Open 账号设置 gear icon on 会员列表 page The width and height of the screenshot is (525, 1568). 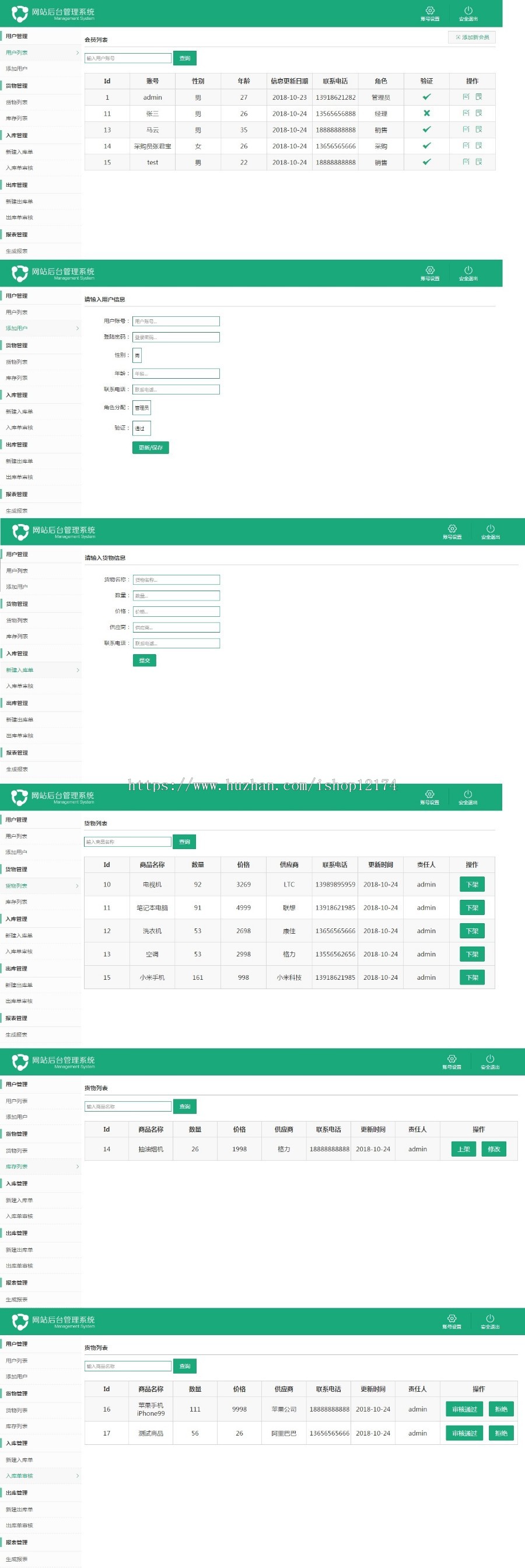[x=429, y=11]
